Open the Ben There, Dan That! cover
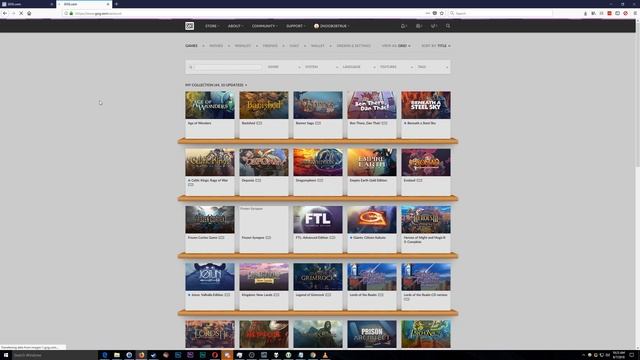Screen dimensions: 640x360 (371, 105)
